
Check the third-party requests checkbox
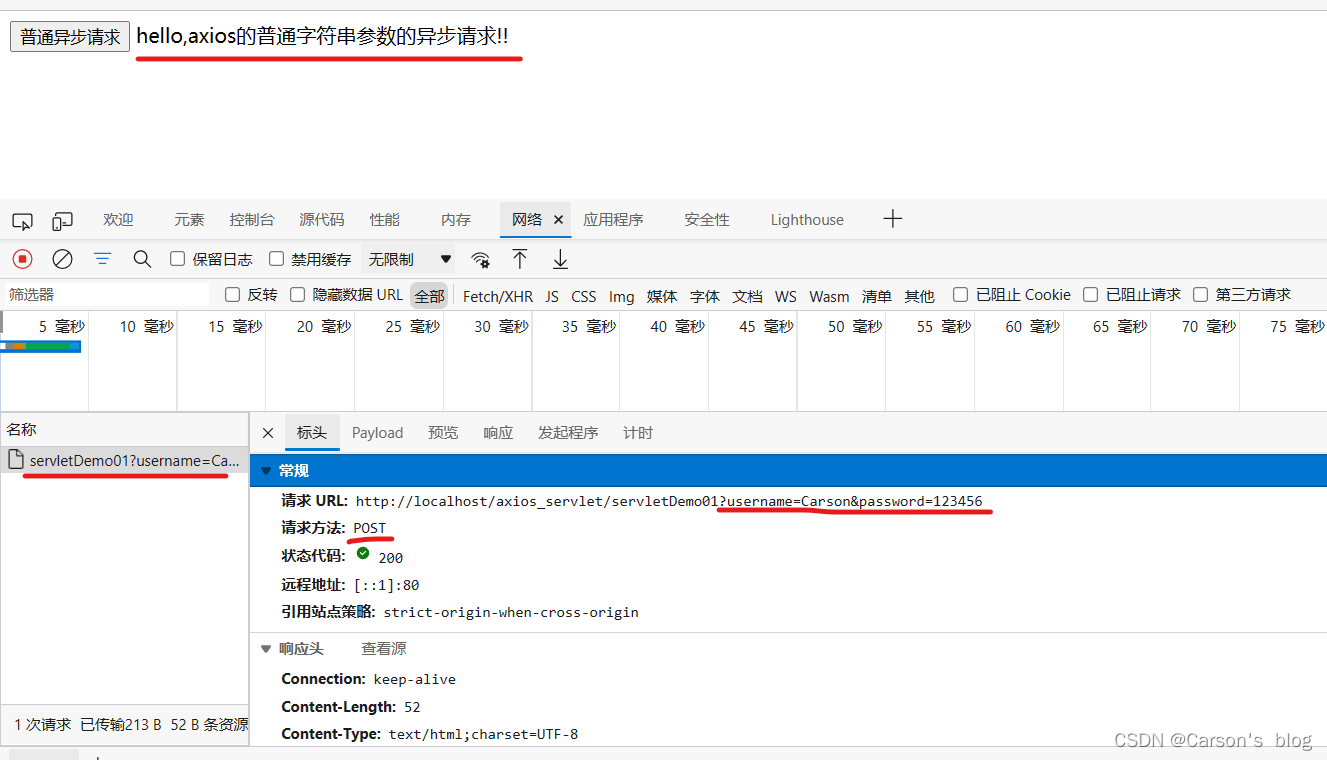[x=1200, y=295]
